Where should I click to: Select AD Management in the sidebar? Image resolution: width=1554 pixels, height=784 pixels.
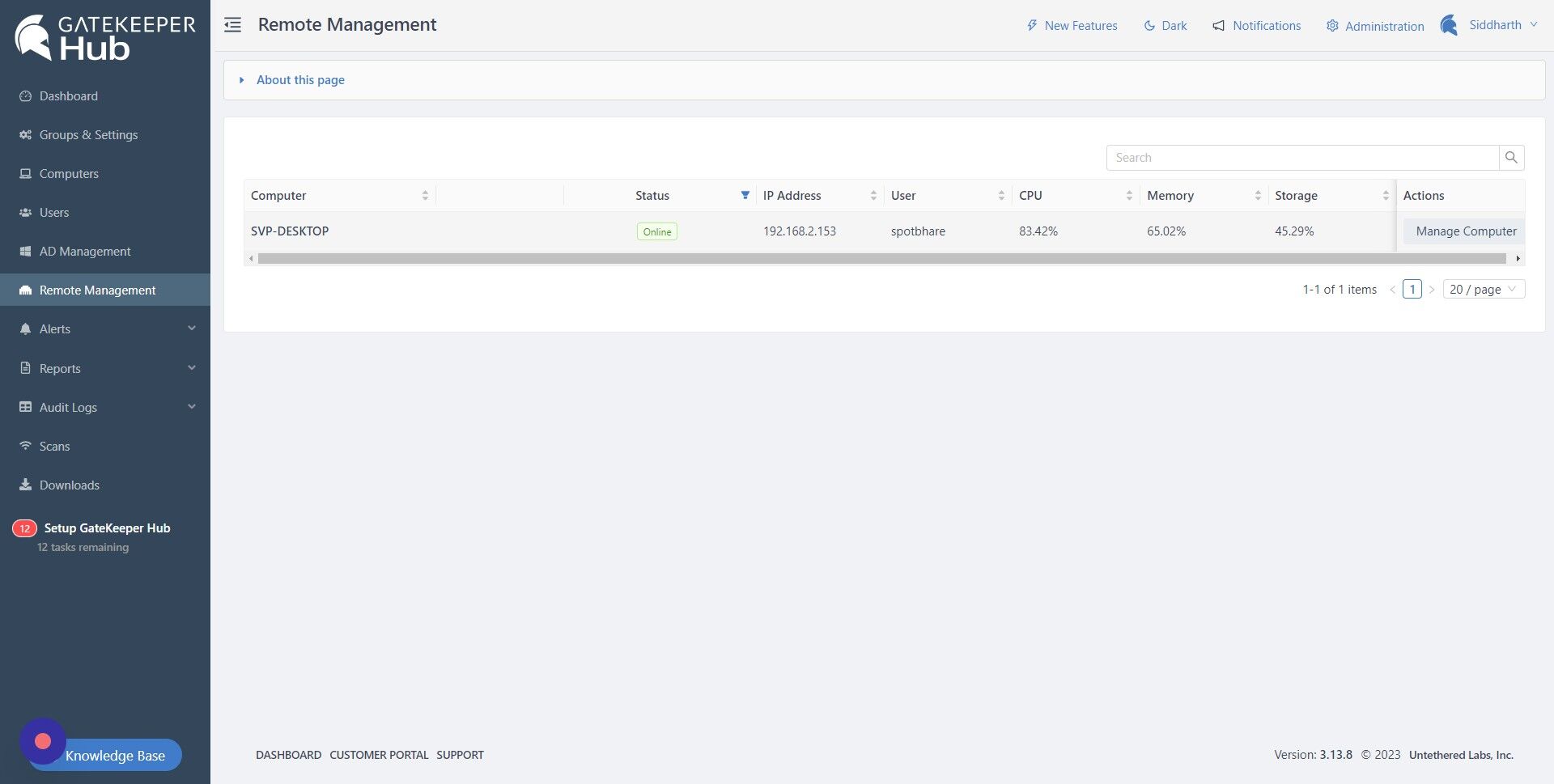pos(85,251)
